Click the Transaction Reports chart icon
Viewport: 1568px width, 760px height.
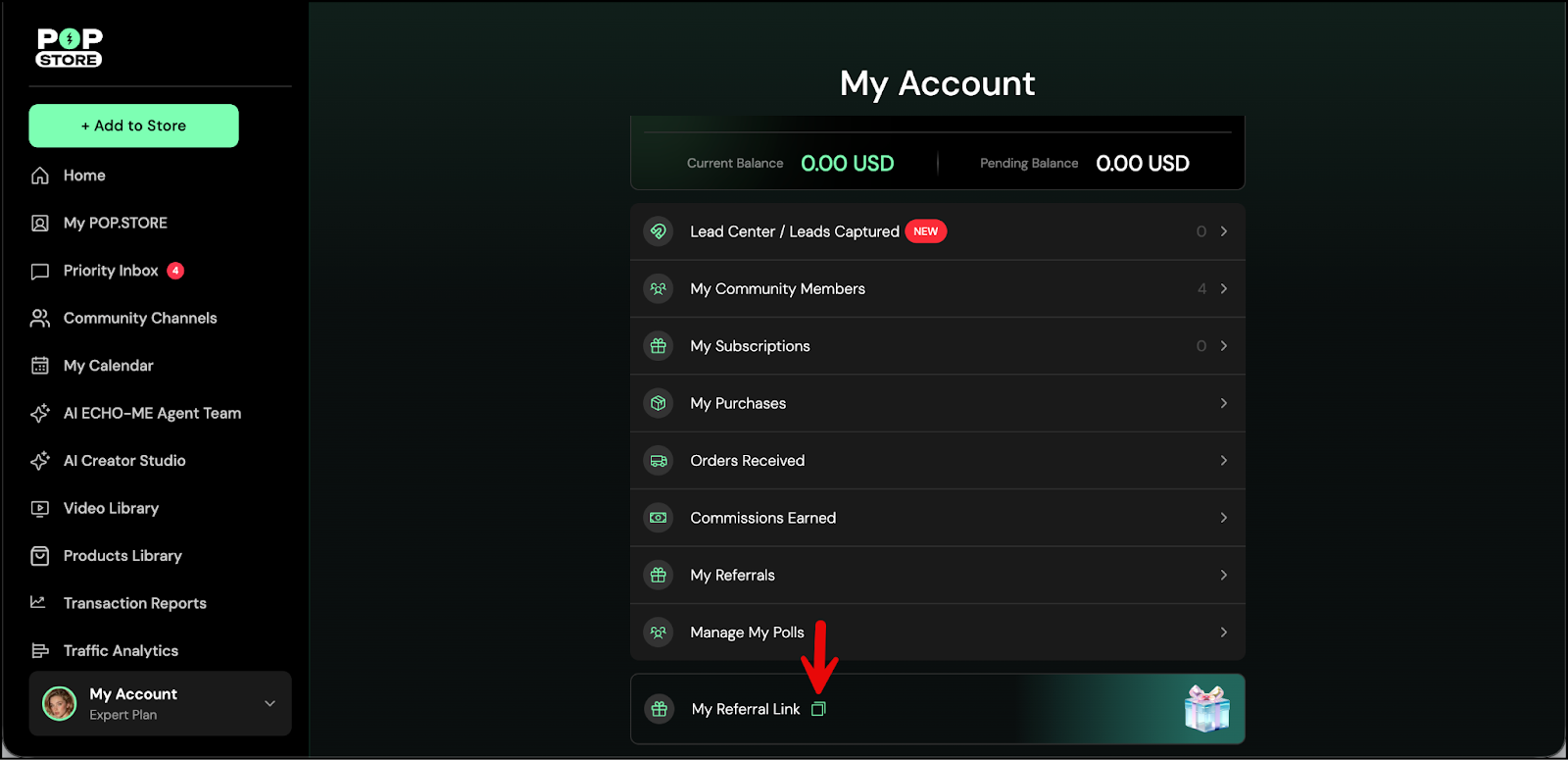(38, 602)
